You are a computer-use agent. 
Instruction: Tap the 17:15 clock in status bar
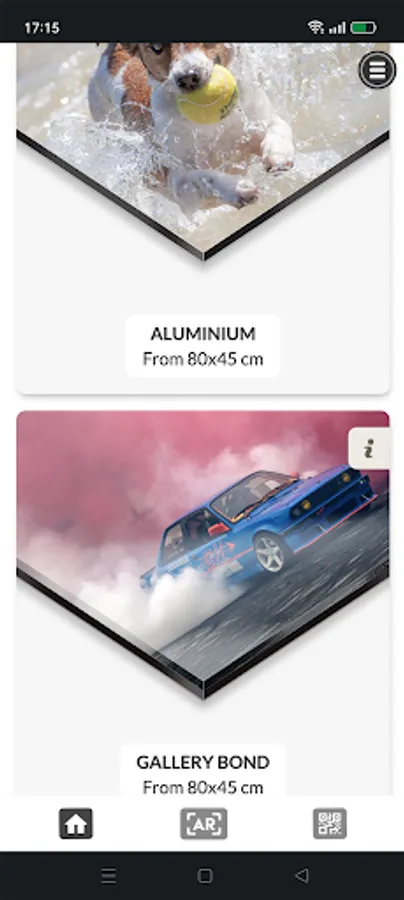coord(42,28)
